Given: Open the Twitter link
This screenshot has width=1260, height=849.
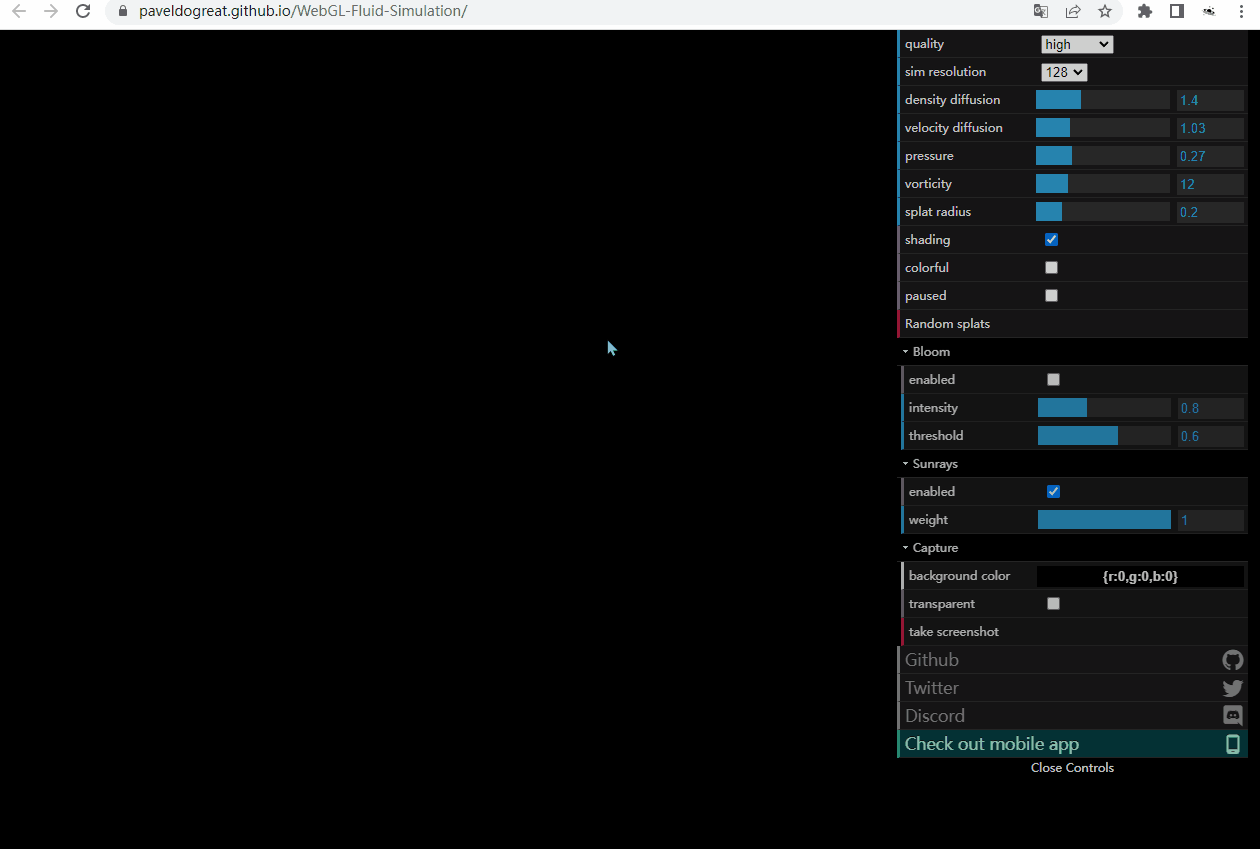Looking at the screenshot, I should 1073,688.
